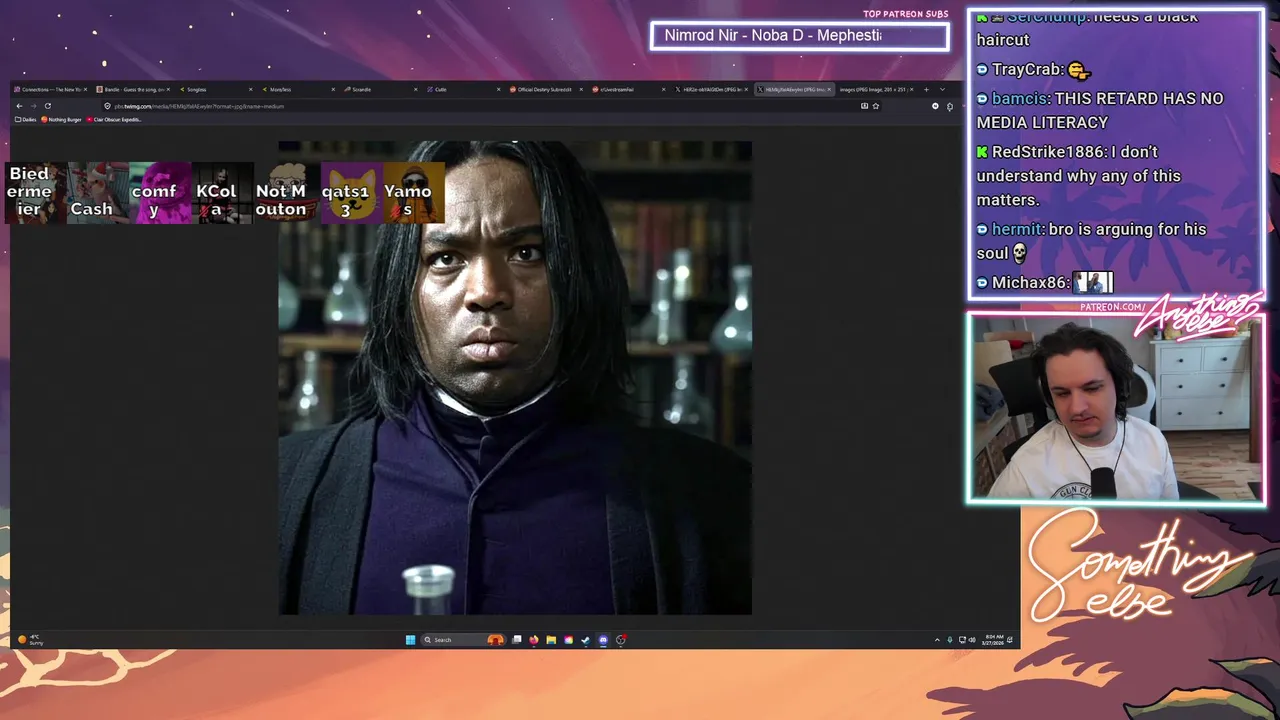Click the displayed JPEG image
1280x720 pixels.
(515, 378)
